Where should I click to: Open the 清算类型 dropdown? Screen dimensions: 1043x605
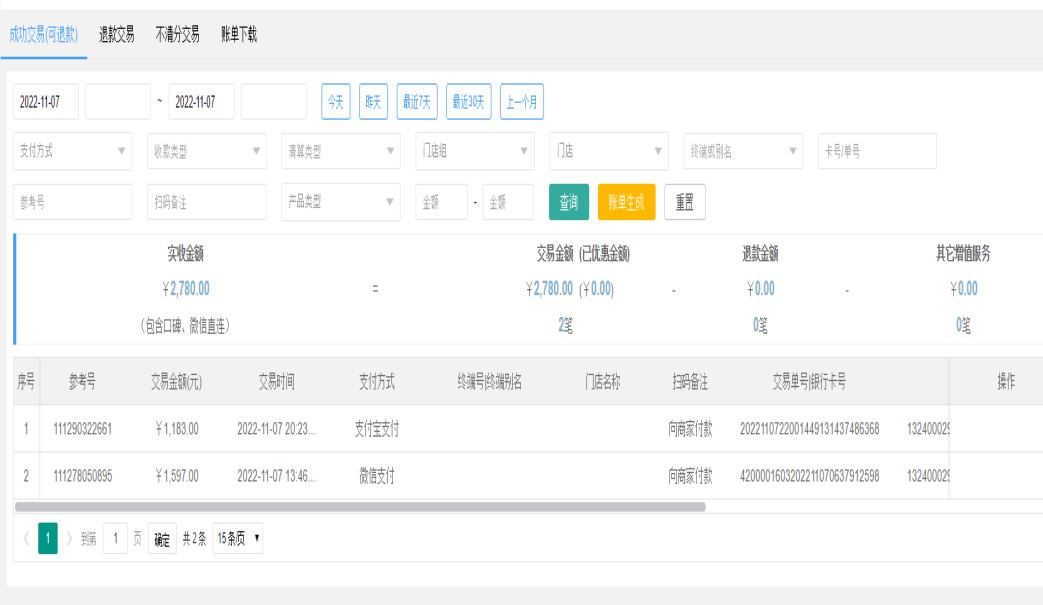coord(340,151)
